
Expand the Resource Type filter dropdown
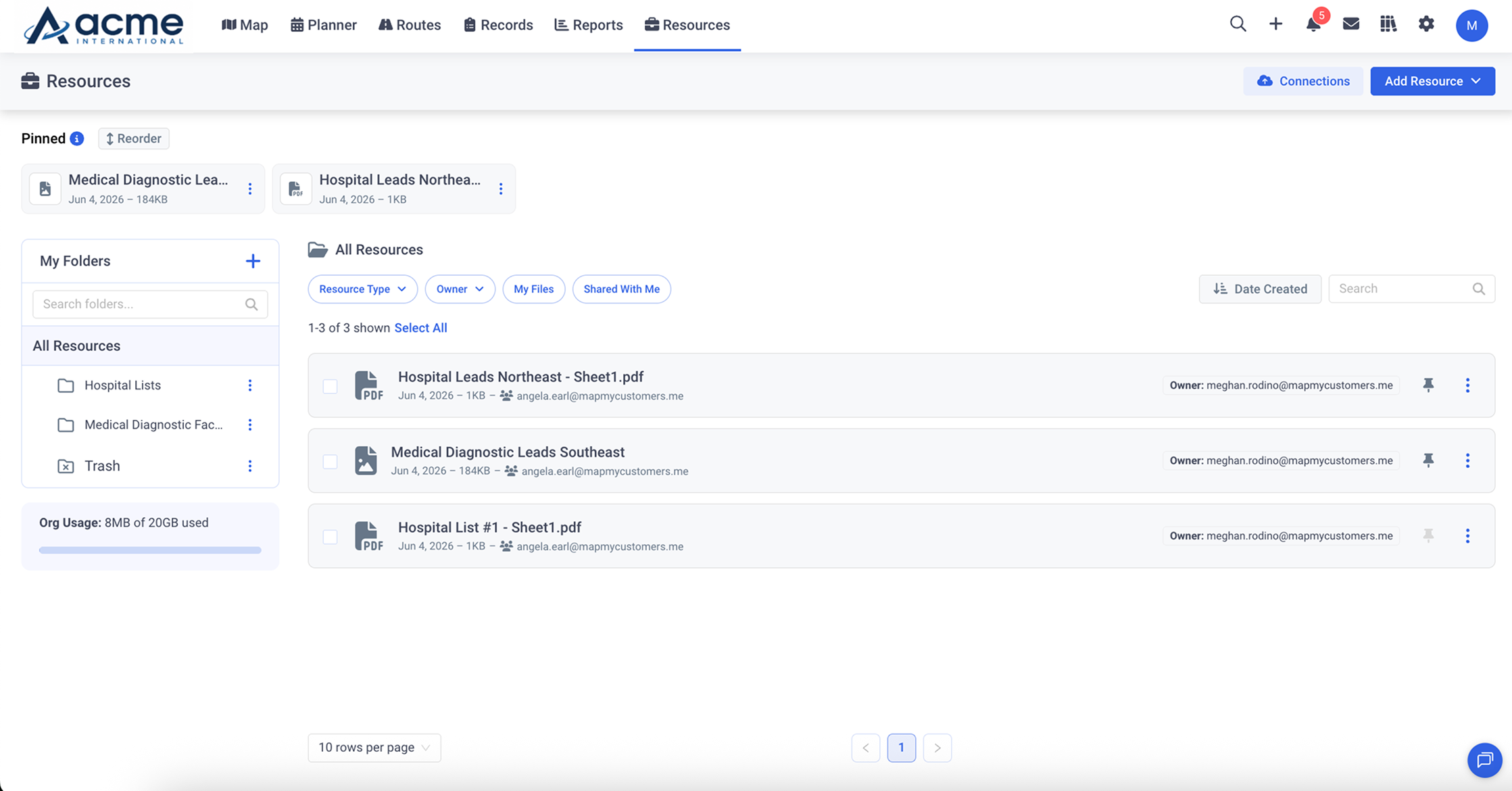pos(362,289)
